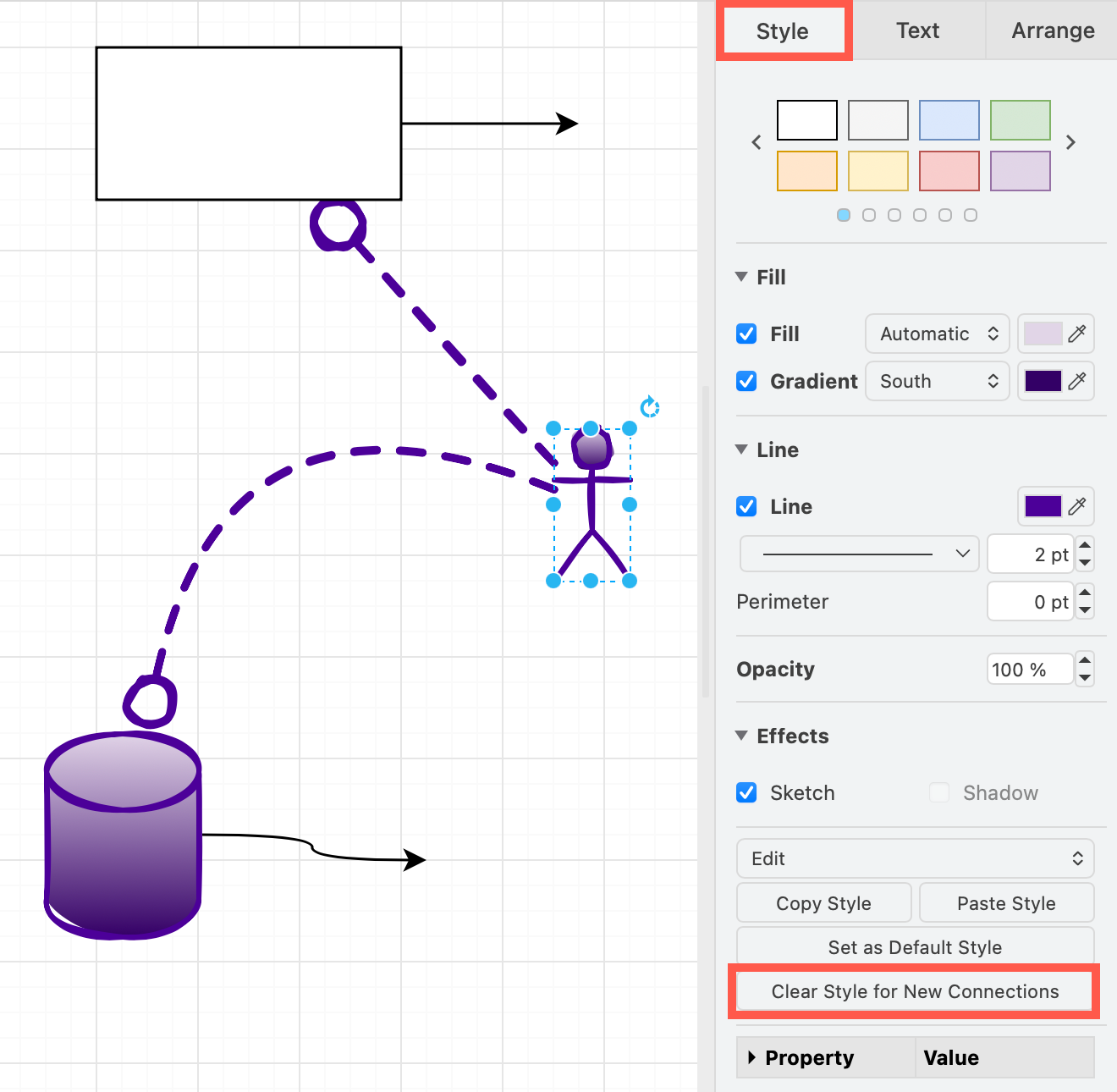Viewport: 1117px width, 1092px height.
Task: Open the Text tab
Action: click(x=918, y=30)
